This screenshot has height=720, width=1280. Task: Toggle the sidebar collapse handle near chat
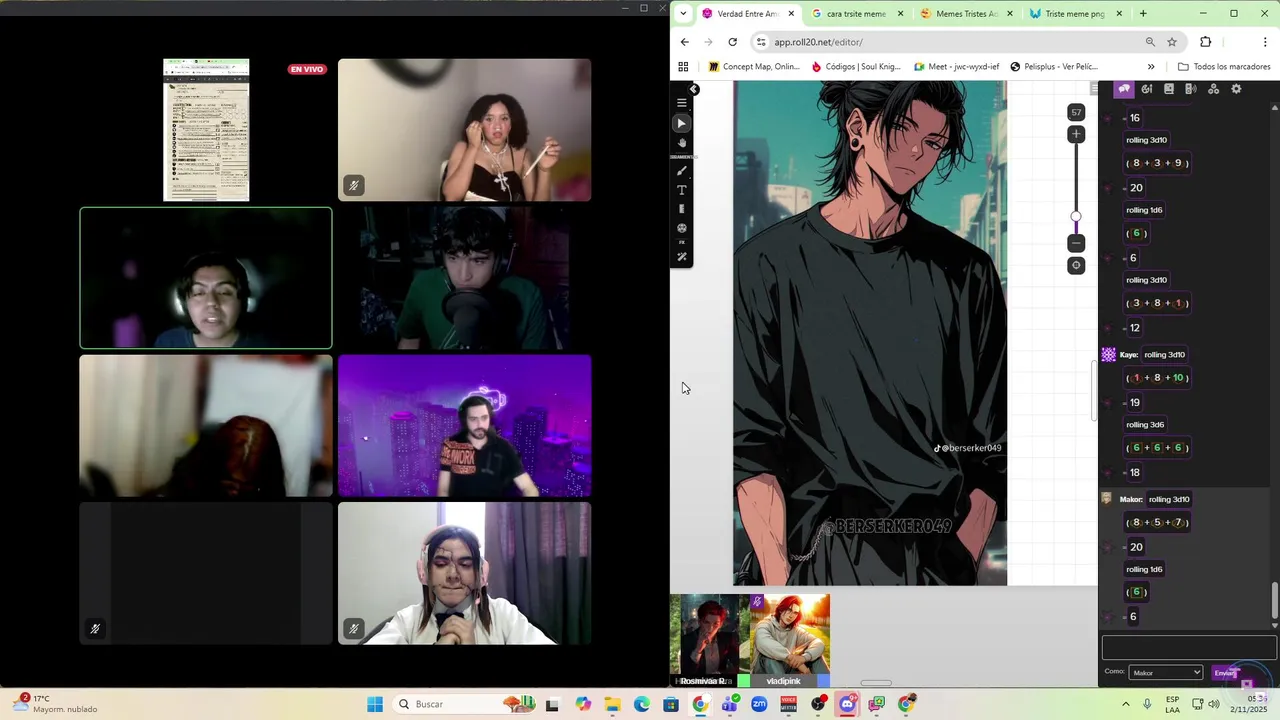1095,89
